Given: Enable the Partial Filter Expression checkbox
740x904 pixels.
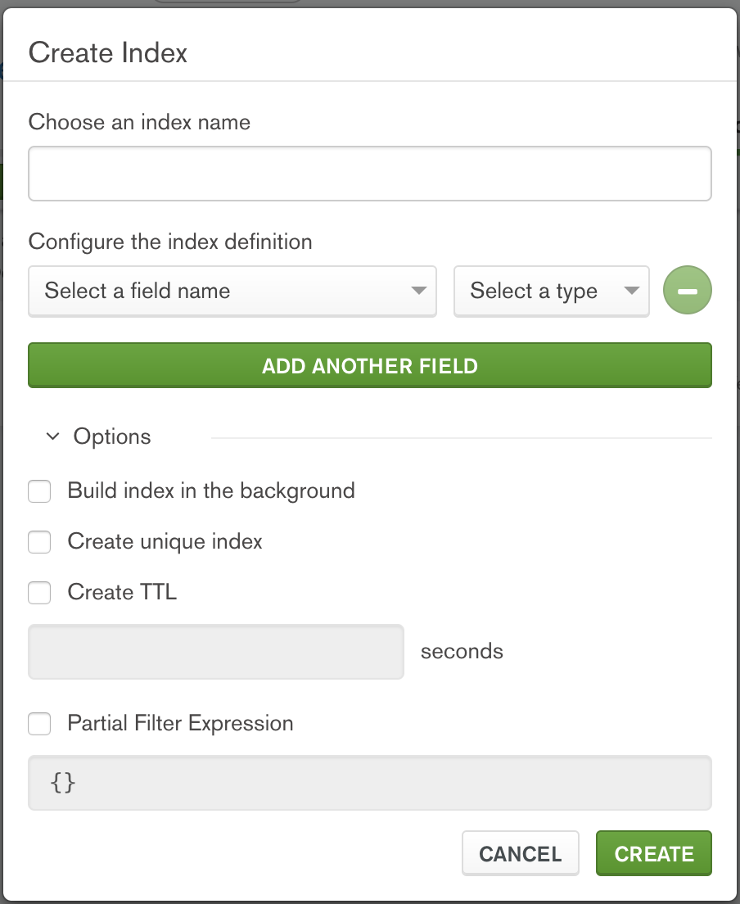Looking at the screenshot, I should click(x=40, y=723).
